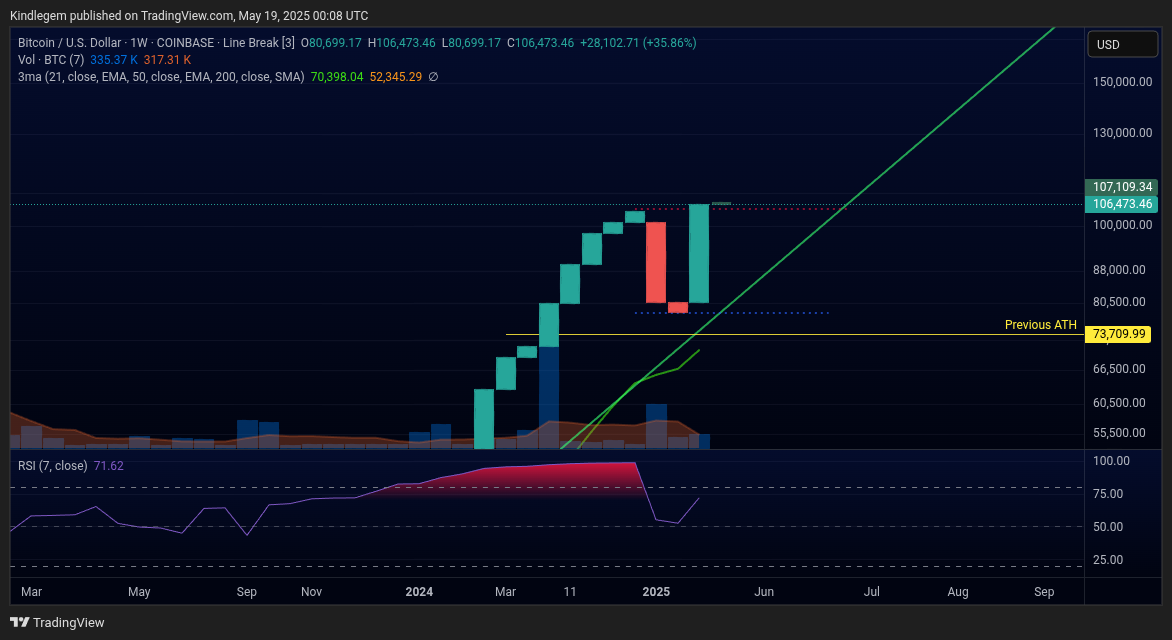The width and height of the screenshot is (1172, 640).
Task: Click the RSI axis value 25.00
Action: 1108,559
